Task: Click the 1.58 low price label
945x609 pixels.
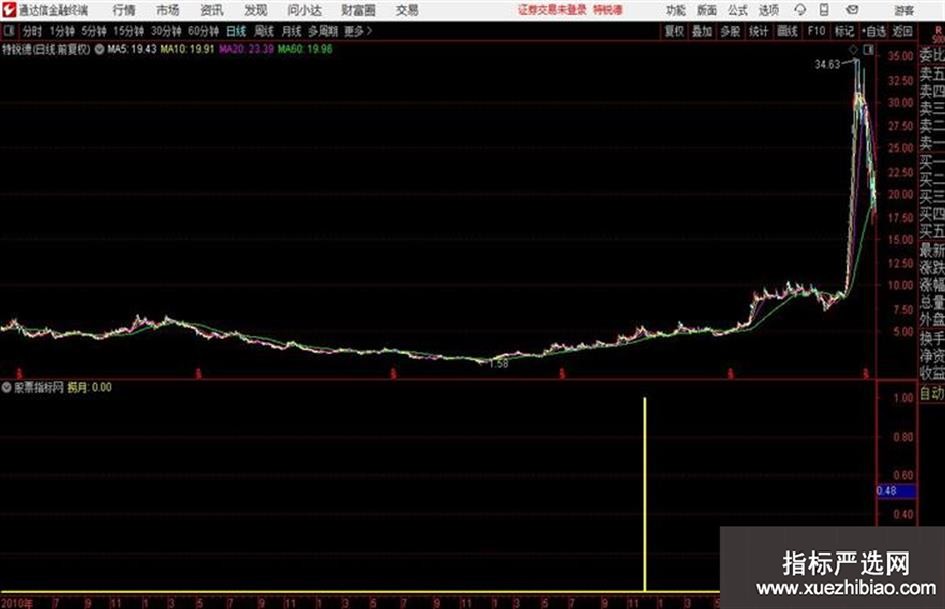Action: click(x=498, y=364)
